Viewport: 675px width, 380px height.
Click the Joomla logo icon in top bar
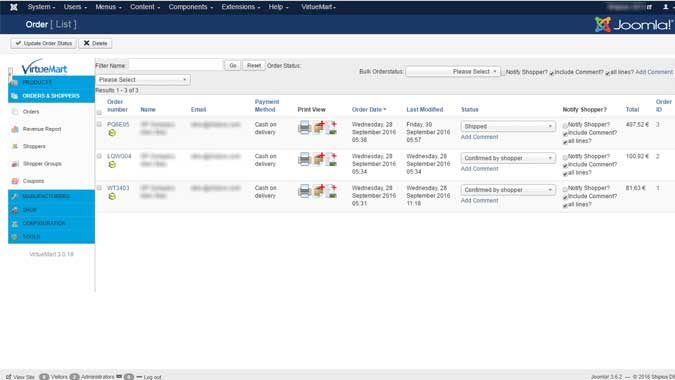[14, 7]
